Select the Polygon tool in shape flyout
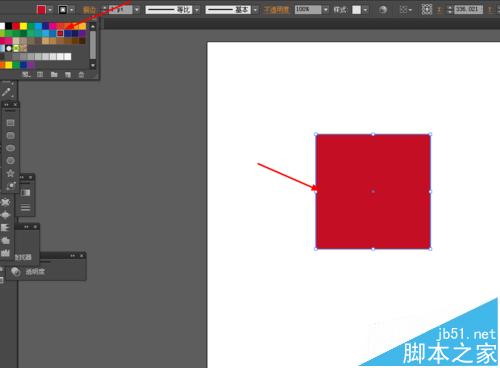Screen dimensions: 500x368 point(10,161)
